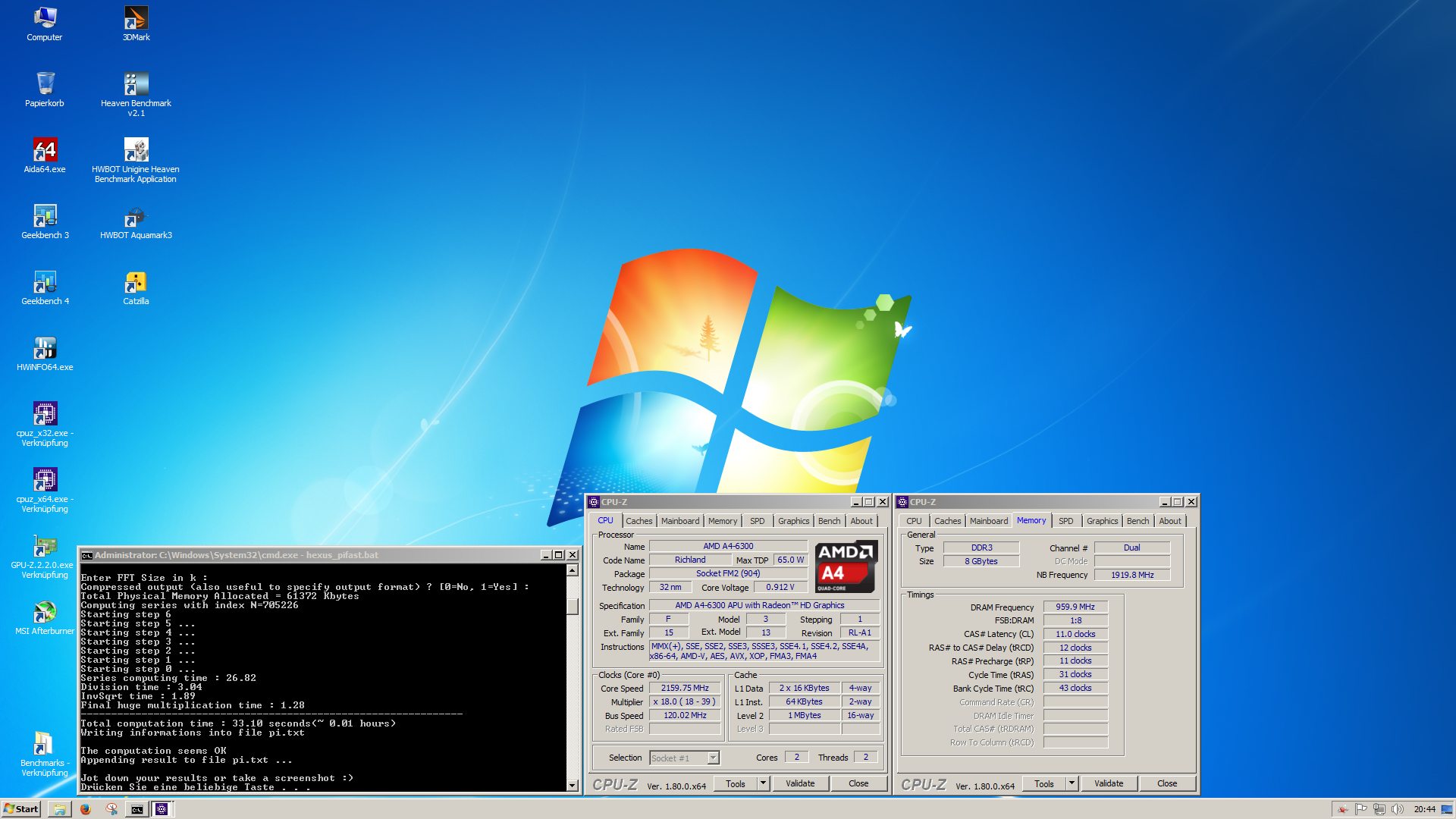Select the Papierkorb recycle bin icon

coord(45,89)
